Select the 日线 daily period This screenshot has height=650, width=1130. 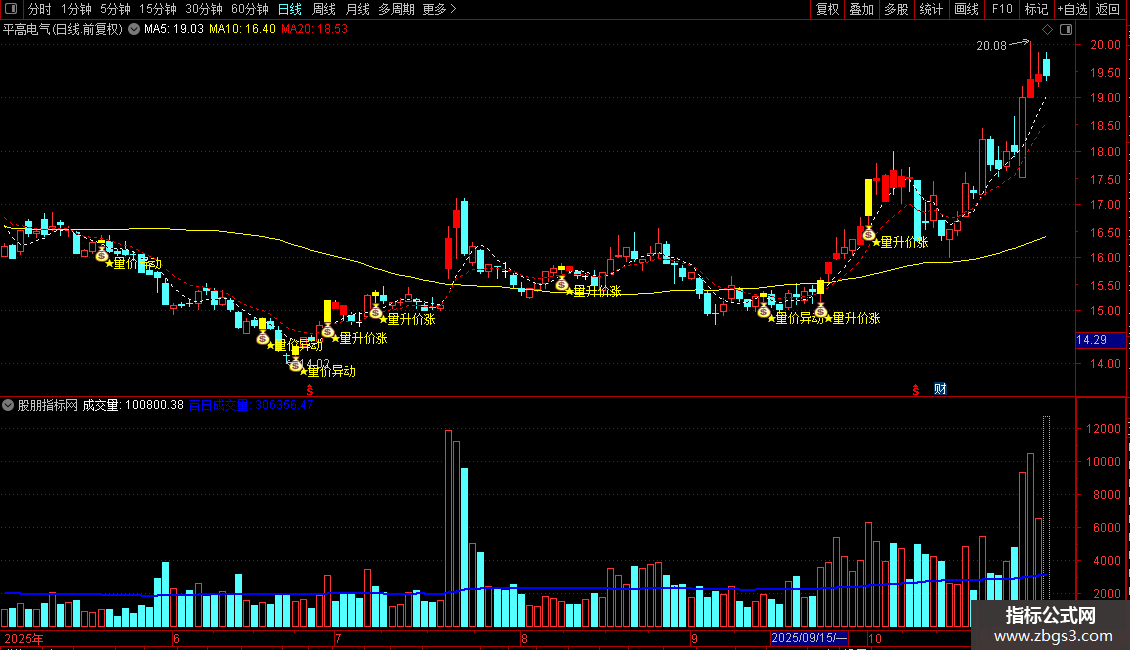[x=290, y=9]
